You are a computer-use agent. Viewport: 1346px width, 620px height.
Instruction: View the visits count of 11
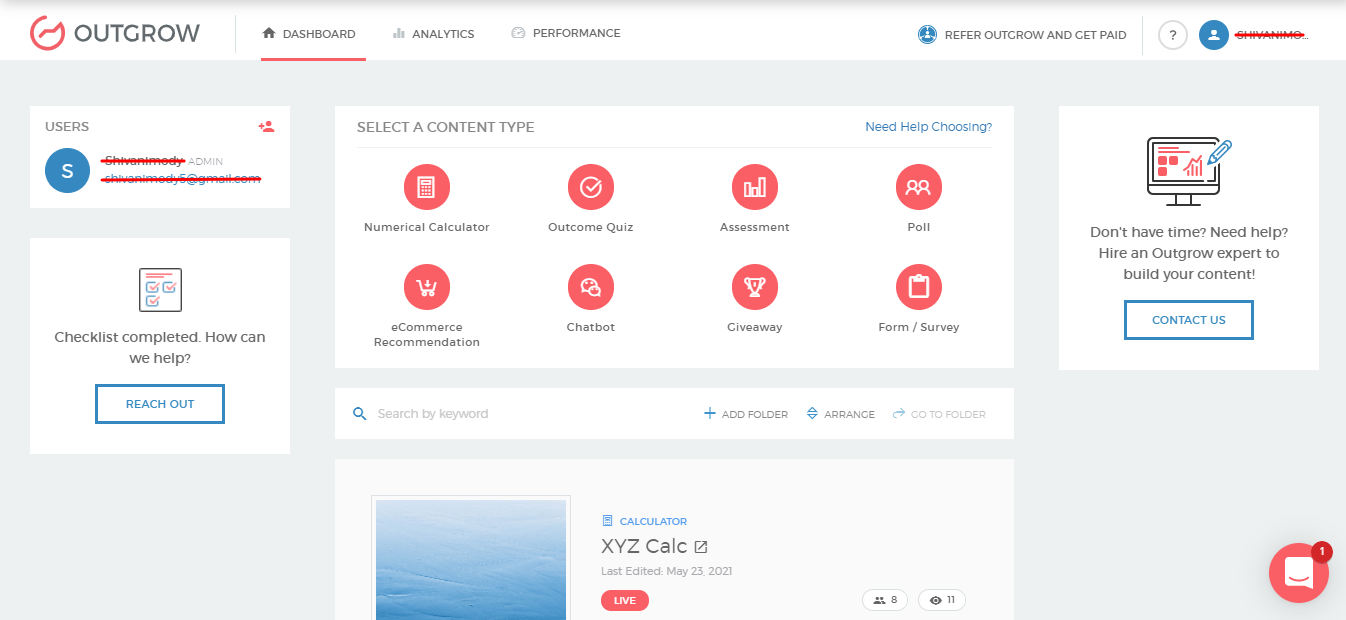click(x=942, y=600)
